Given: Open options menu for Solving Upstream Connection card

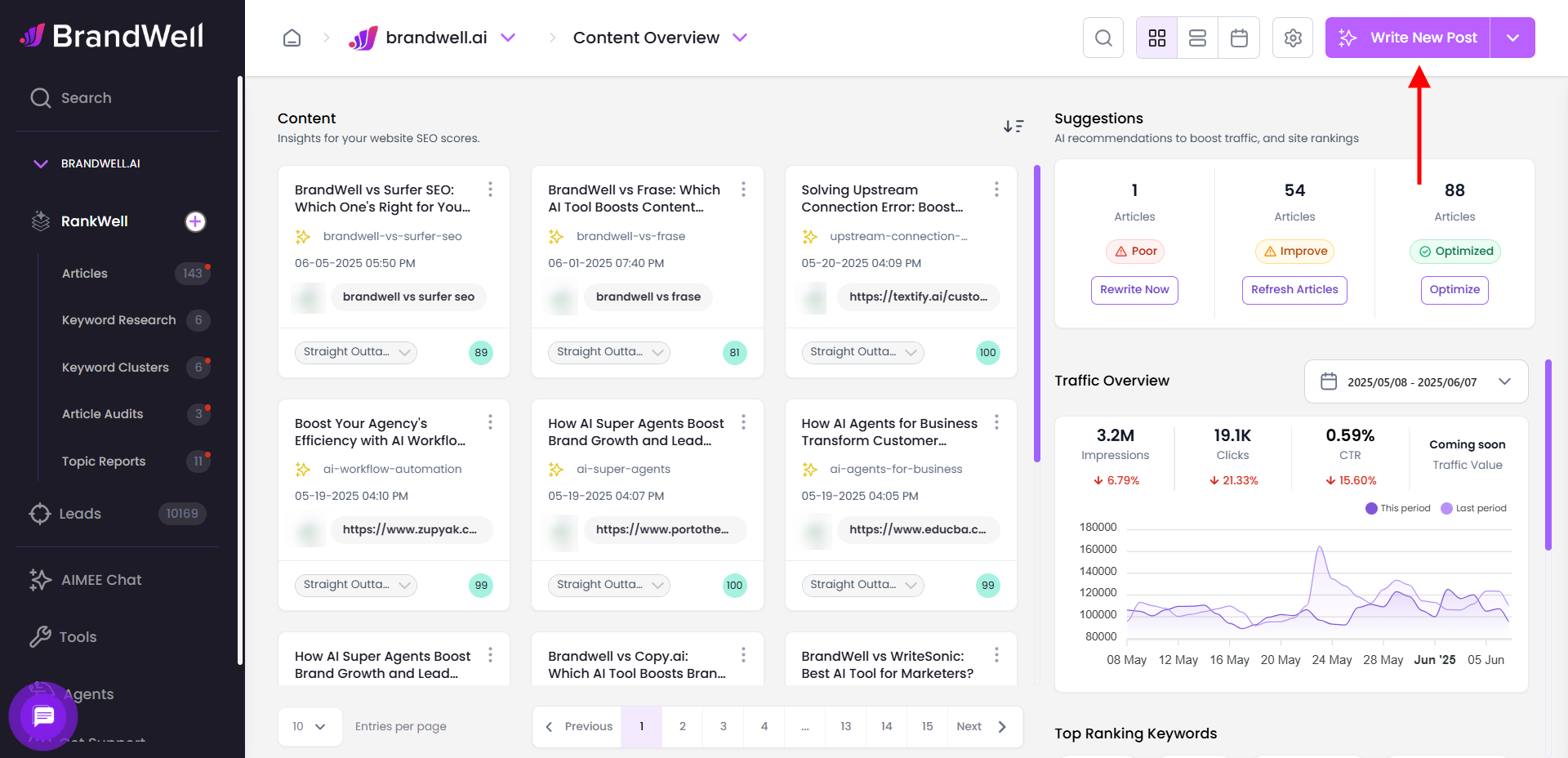Looking at the screenshot, I should pyautogui.click(x=996, y=189).
